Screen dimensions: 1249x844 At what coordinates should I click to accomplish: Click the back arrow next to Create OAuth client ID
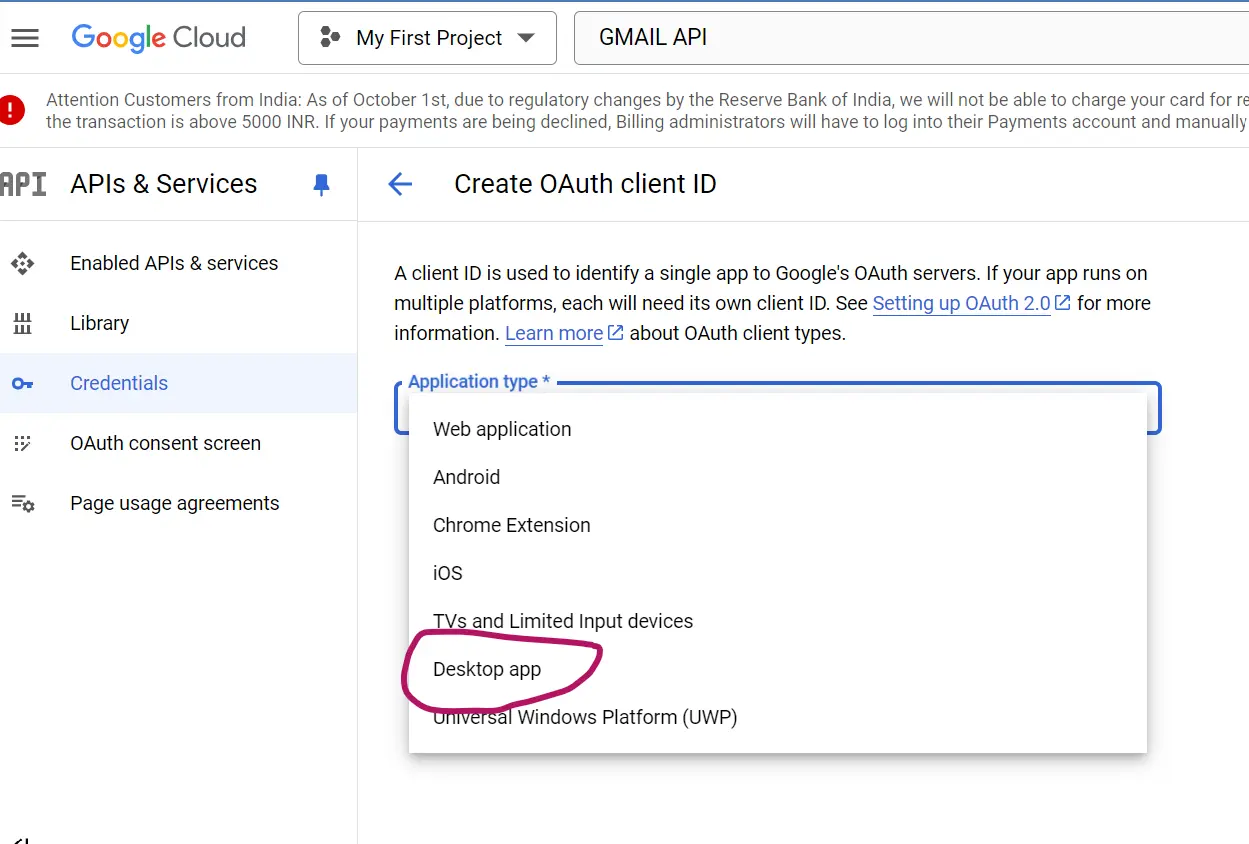400,184
